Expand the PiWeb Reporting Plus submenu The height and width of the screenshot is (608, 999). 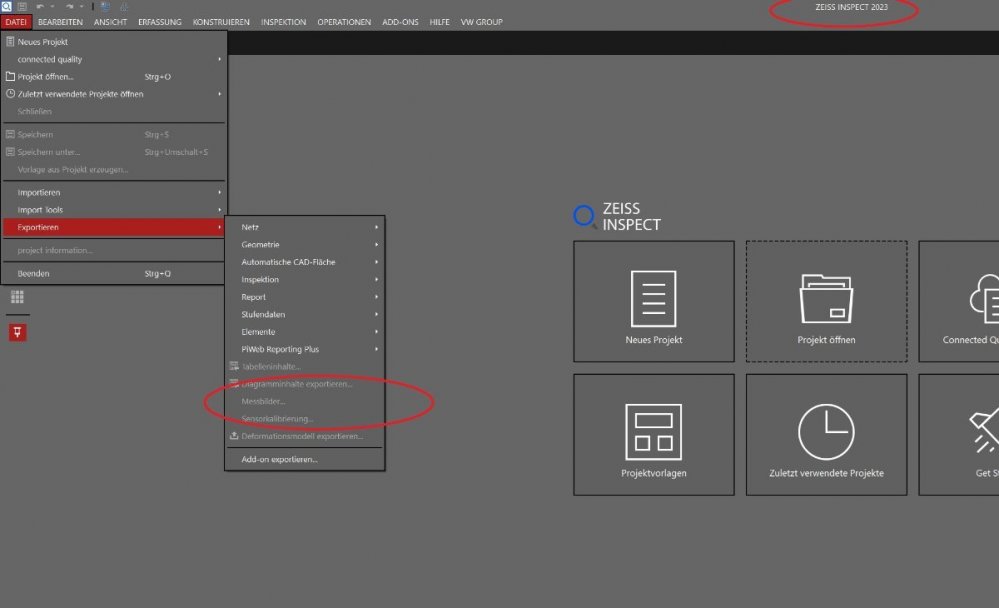coord(304,349)
